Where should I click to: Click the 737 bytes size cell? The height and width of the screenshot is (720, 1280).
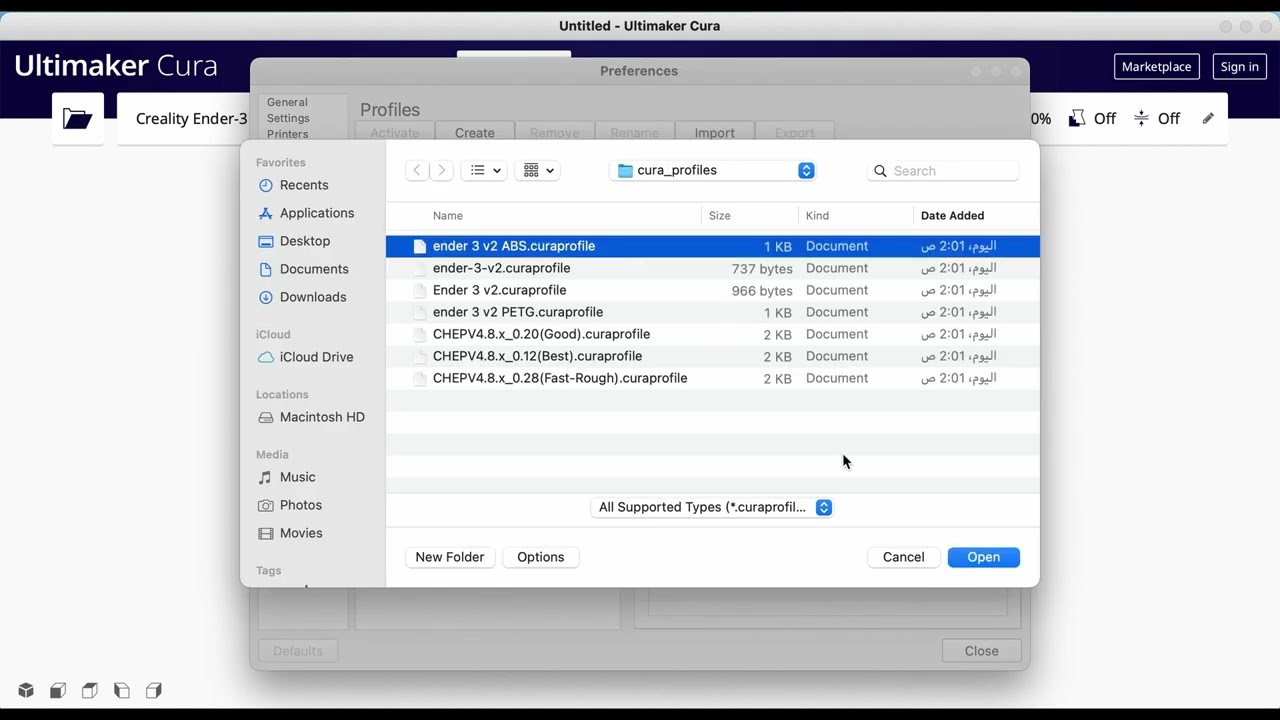click(761, 268)
